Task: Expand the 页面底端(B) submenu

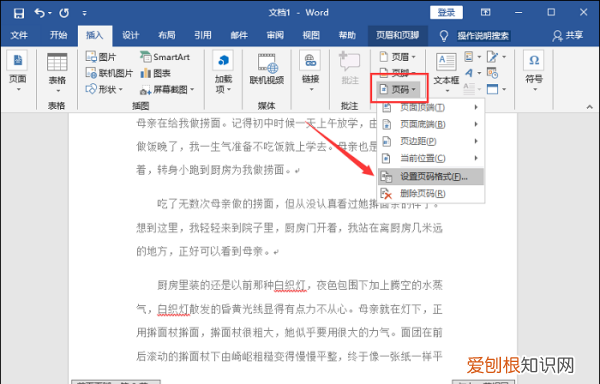Action: click(x=431, y=124)
